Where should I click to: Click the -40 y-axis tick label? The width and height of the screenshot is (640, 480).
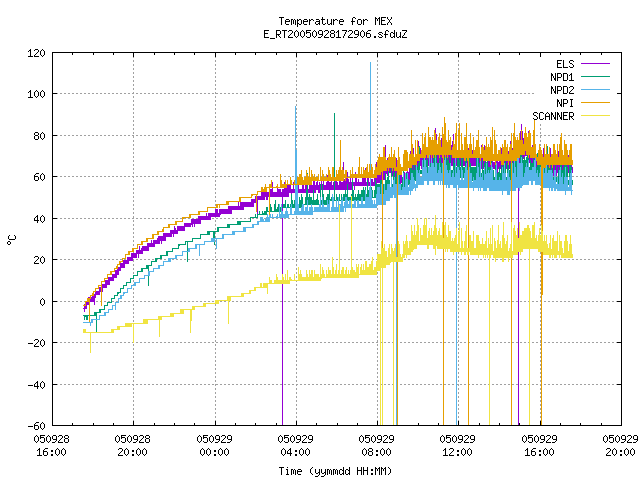tap(36, 385)
